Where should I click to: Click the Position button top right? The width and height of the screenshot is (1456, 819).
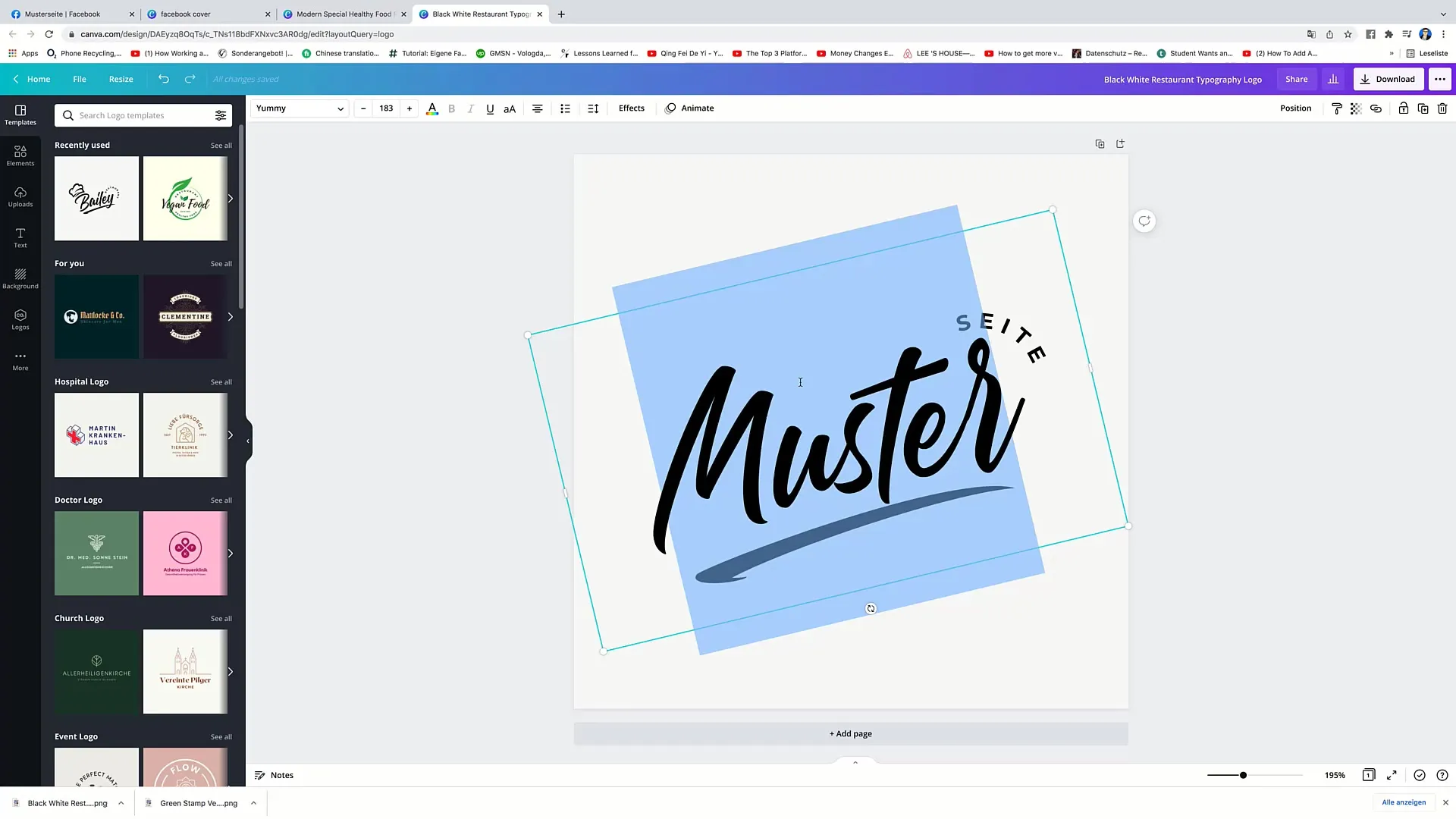tap(1295, 108)
